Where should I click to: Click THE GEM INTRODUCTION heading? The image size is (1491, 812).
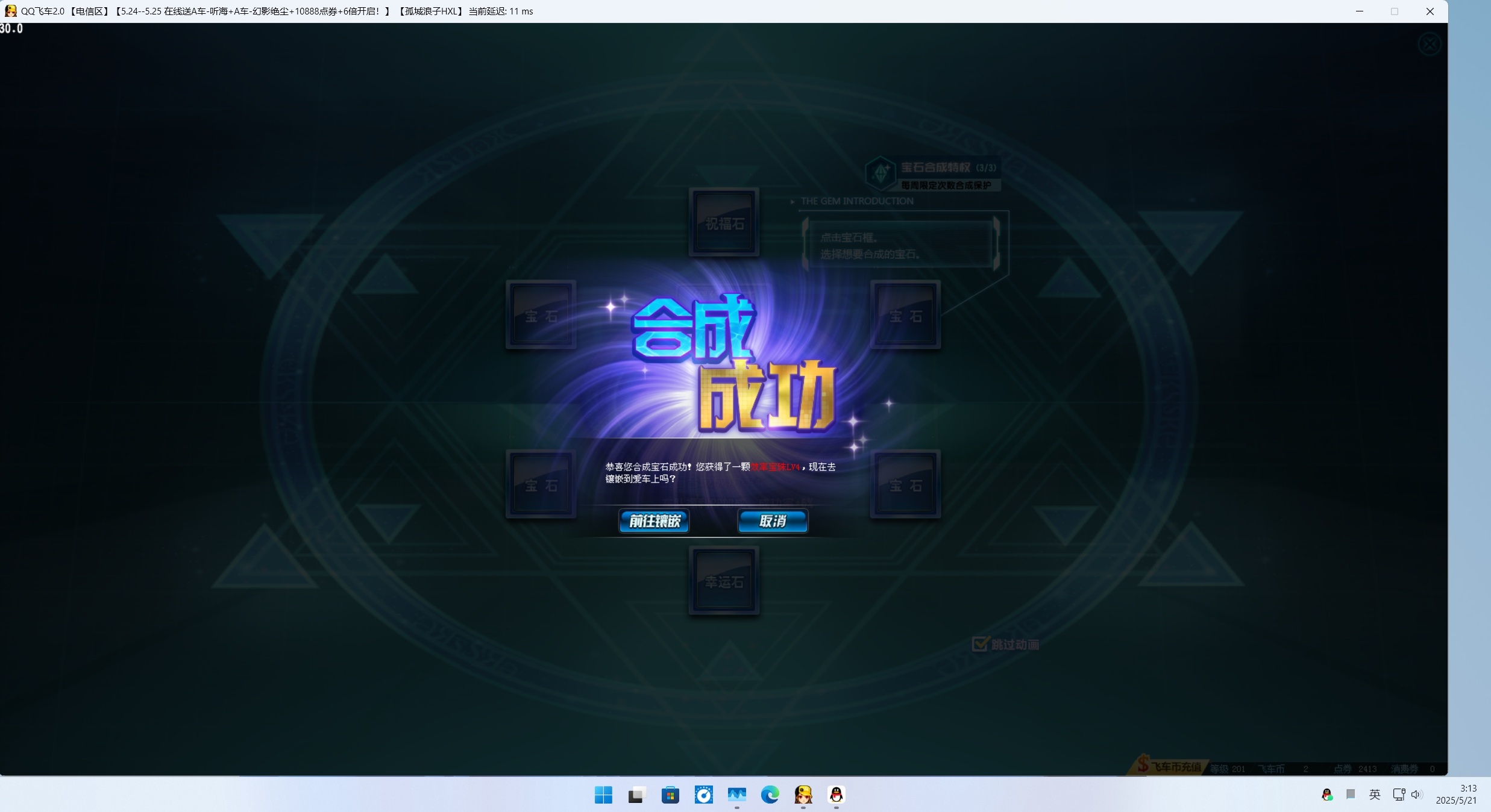856,201
